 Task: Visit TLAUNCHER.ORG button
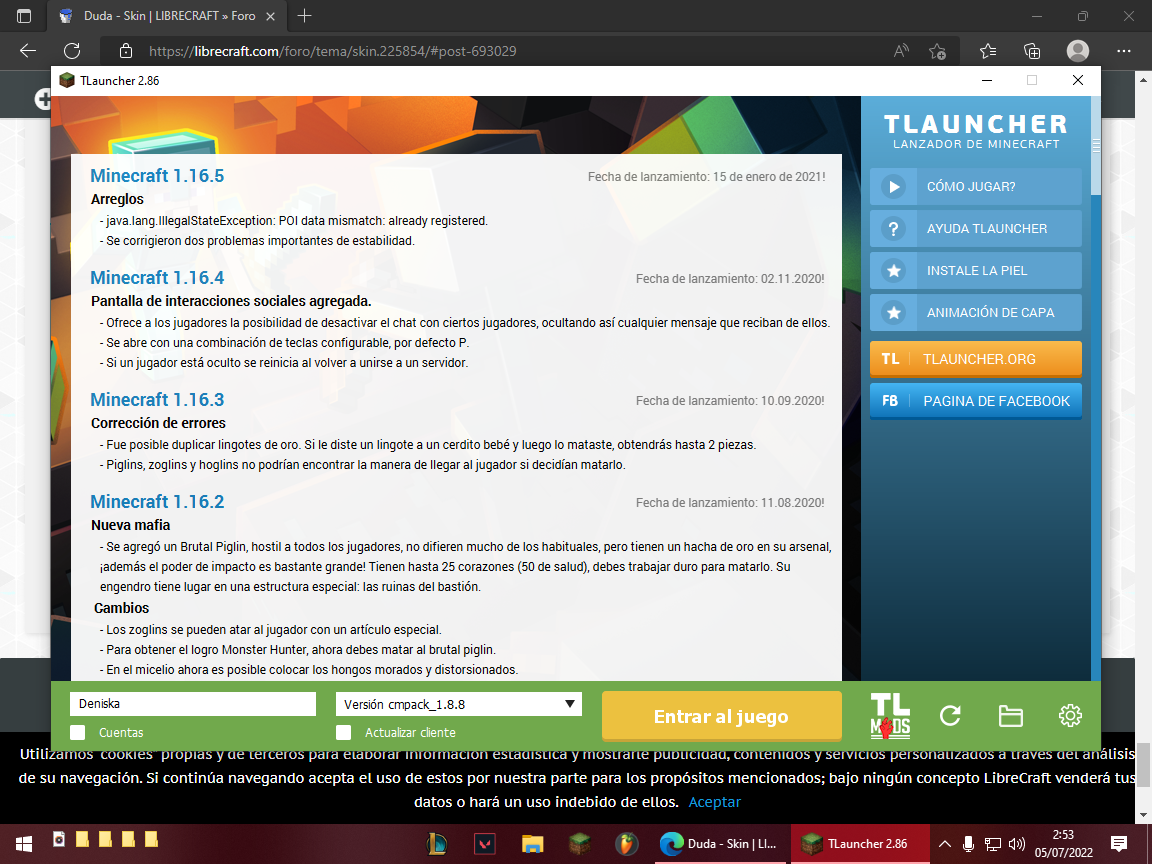click(x=976, y=359)
